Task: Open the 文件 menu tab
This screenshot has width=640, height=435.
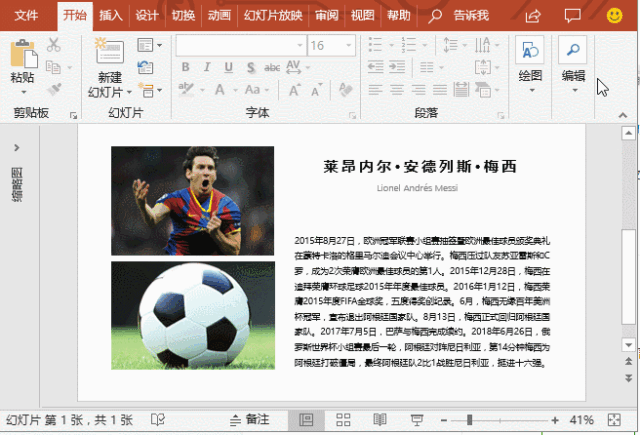Action: coord(26,16)
